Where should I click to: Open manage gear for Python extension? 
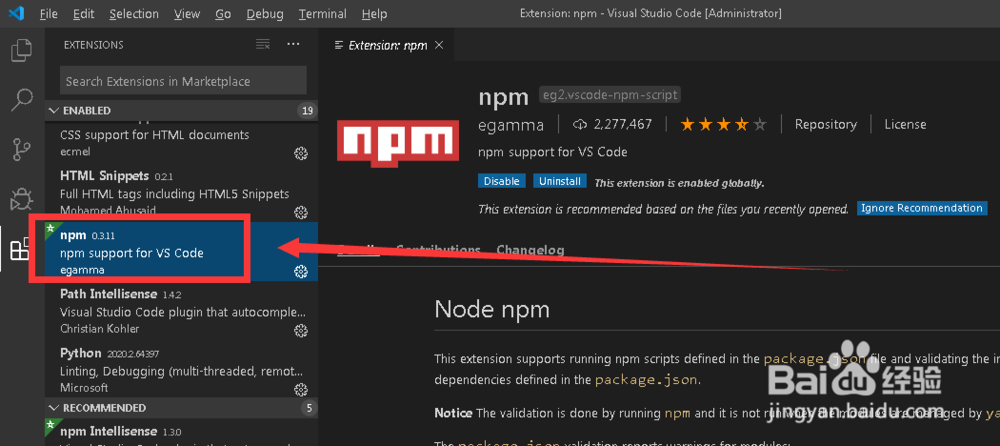tap(300, 389)
